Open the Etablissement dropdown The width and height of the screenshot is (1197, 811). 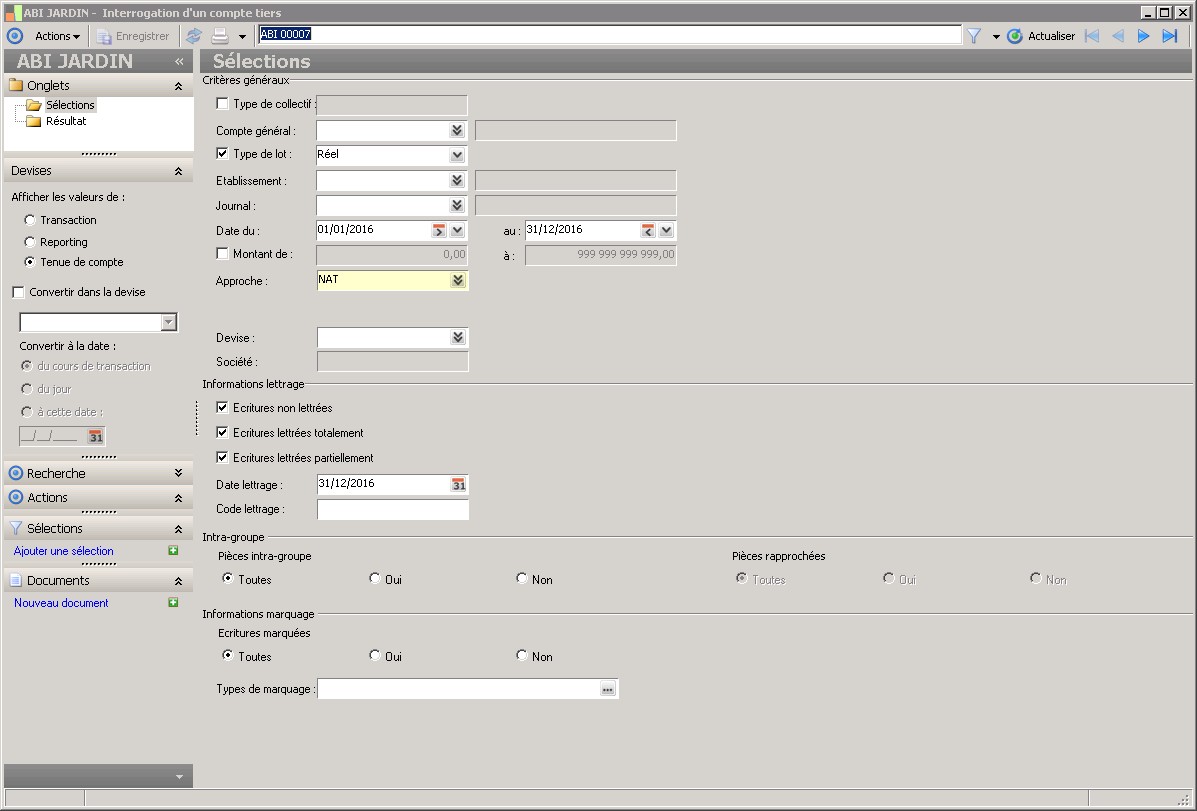click(x=457, y=180)
